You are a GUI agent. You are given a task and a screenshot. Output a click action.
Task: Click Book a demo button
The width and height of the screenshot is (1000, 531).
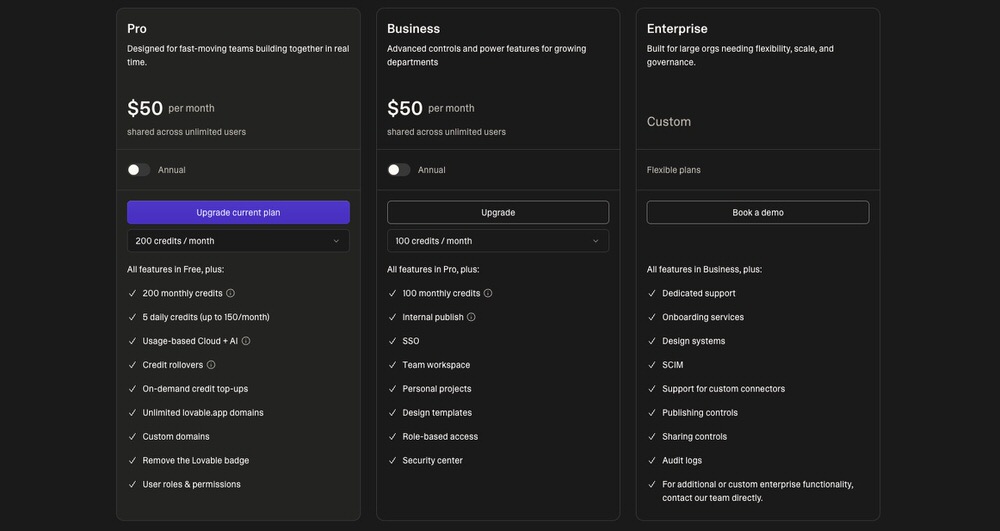(758, 212)
